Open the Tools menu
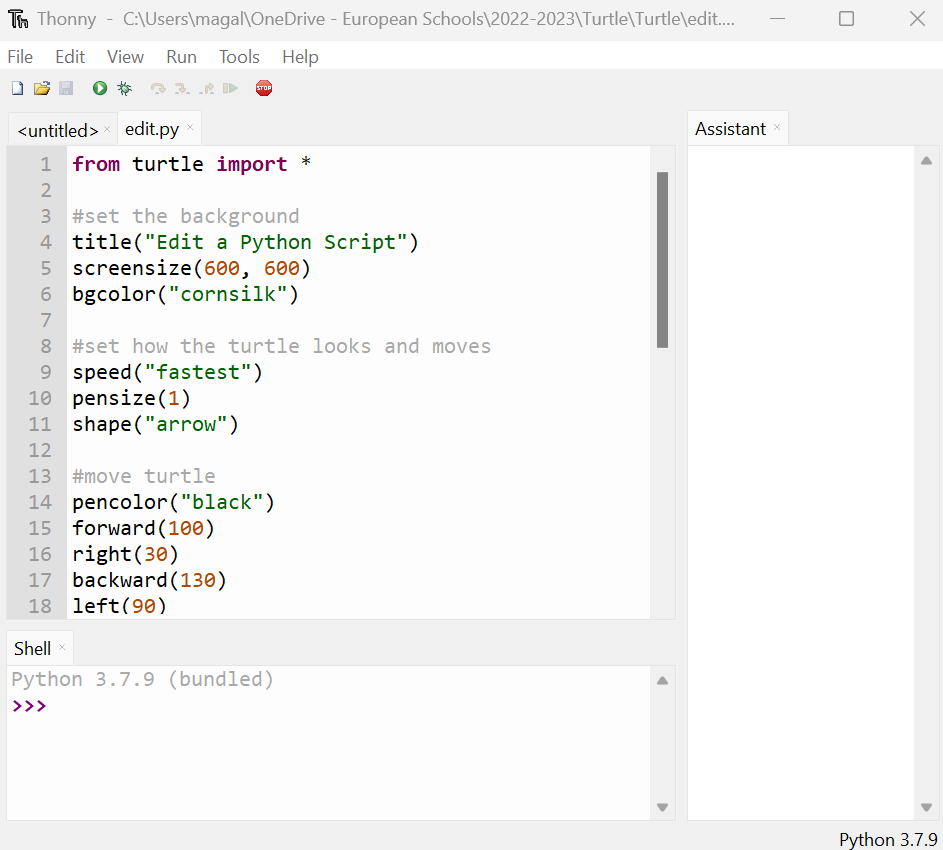 [x=239, y=57]
